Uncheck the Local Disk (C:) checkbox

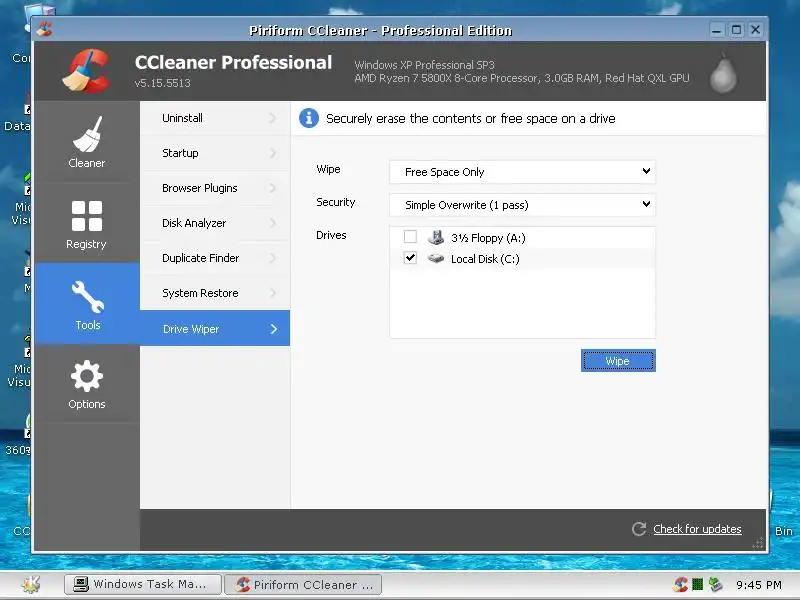[410, 258]
